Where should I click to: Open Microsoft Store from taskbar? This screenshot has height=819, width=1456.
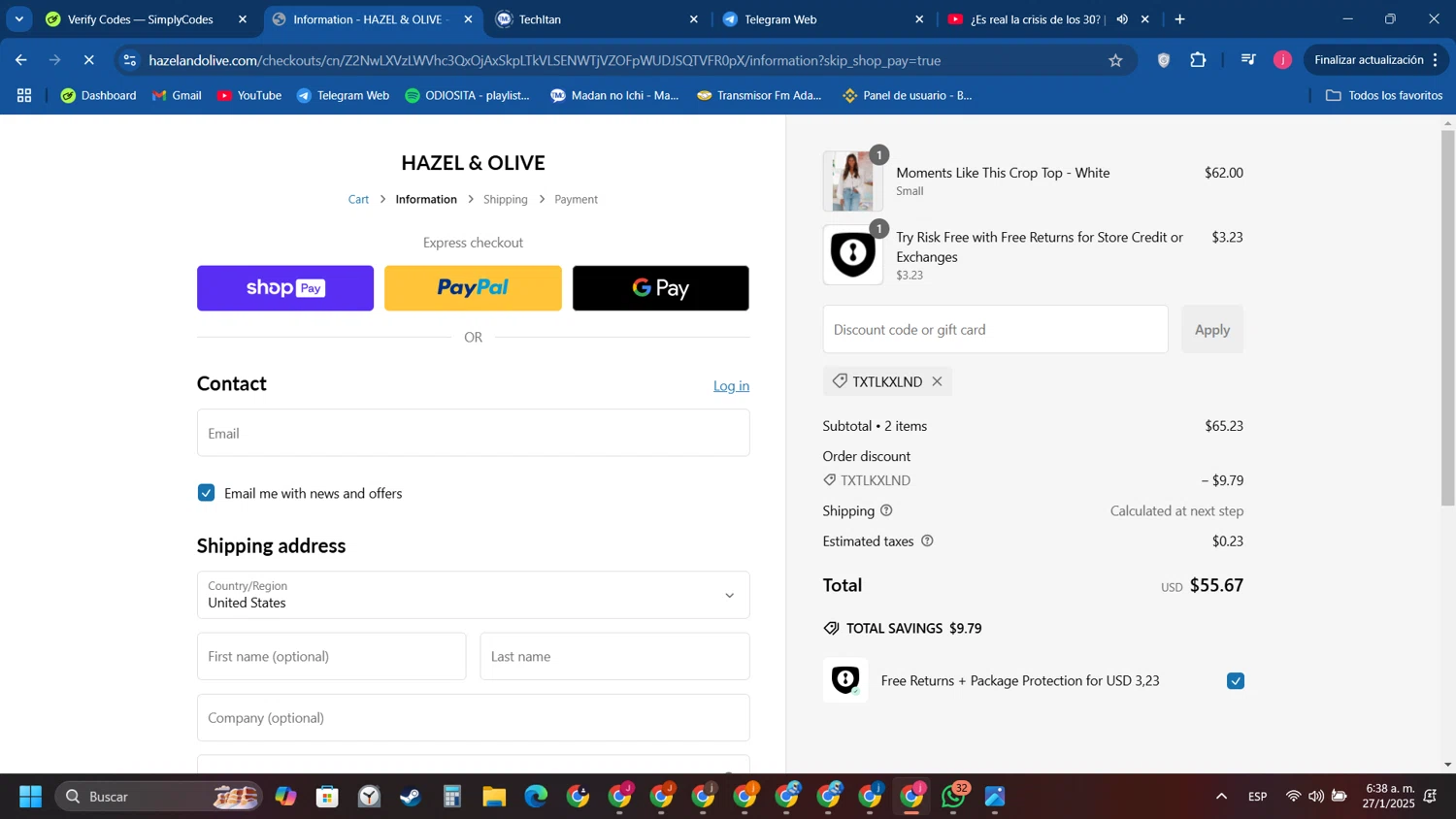click(327, 797)
